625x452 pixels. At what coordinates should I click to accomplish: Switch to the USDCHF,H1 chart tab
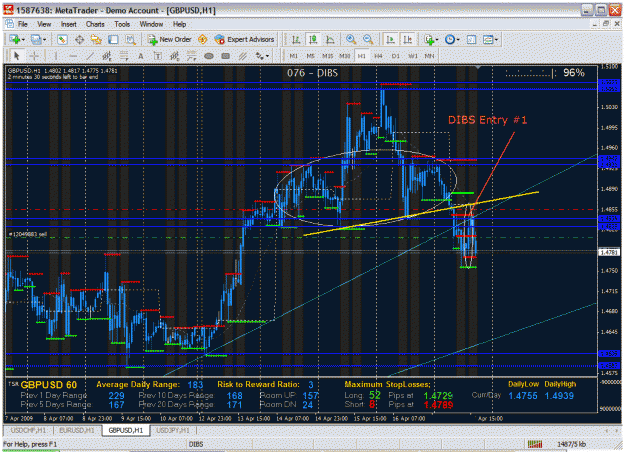click(28, 430)
